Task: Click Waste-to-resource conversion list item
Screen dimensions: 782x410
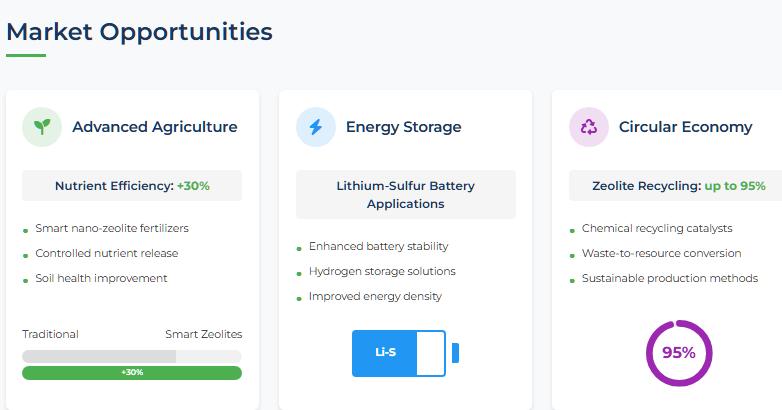Action: point(662,253)
